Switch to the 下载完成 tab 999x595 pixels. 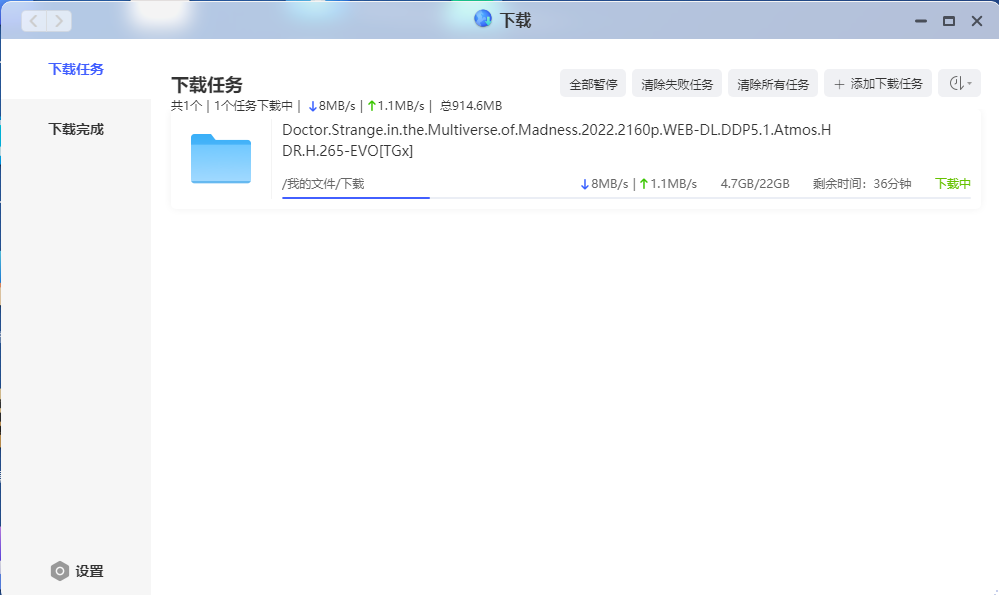coord(76,129)
